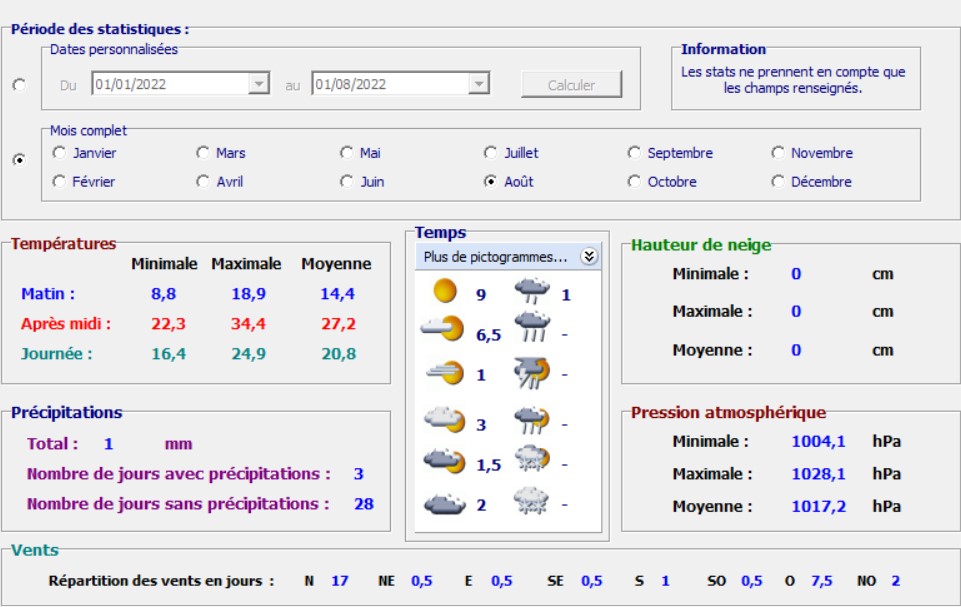Click the thunderstorm with sun pictogram
The image size is (961, 607).
click(x=531, y=373)
